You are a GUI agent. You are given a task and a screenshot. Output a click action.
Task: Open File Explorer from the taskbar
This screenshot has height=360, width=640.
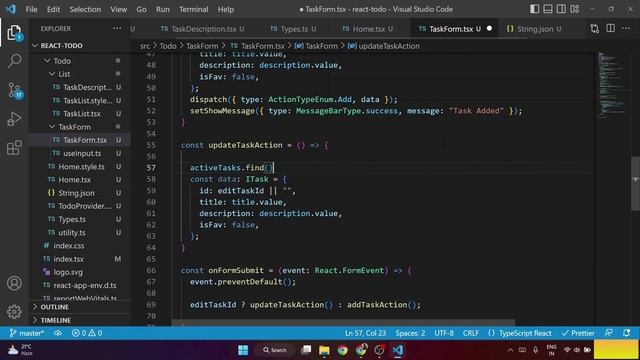(324, 350)
